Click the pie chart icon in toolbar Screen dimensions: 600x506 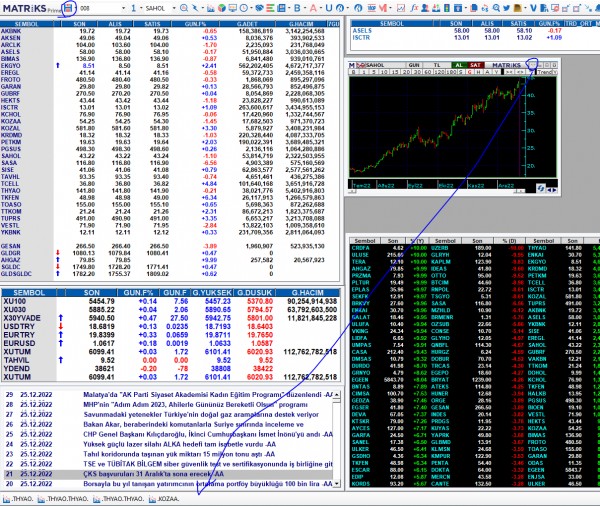pyautogui.click(x=222, y=8)
